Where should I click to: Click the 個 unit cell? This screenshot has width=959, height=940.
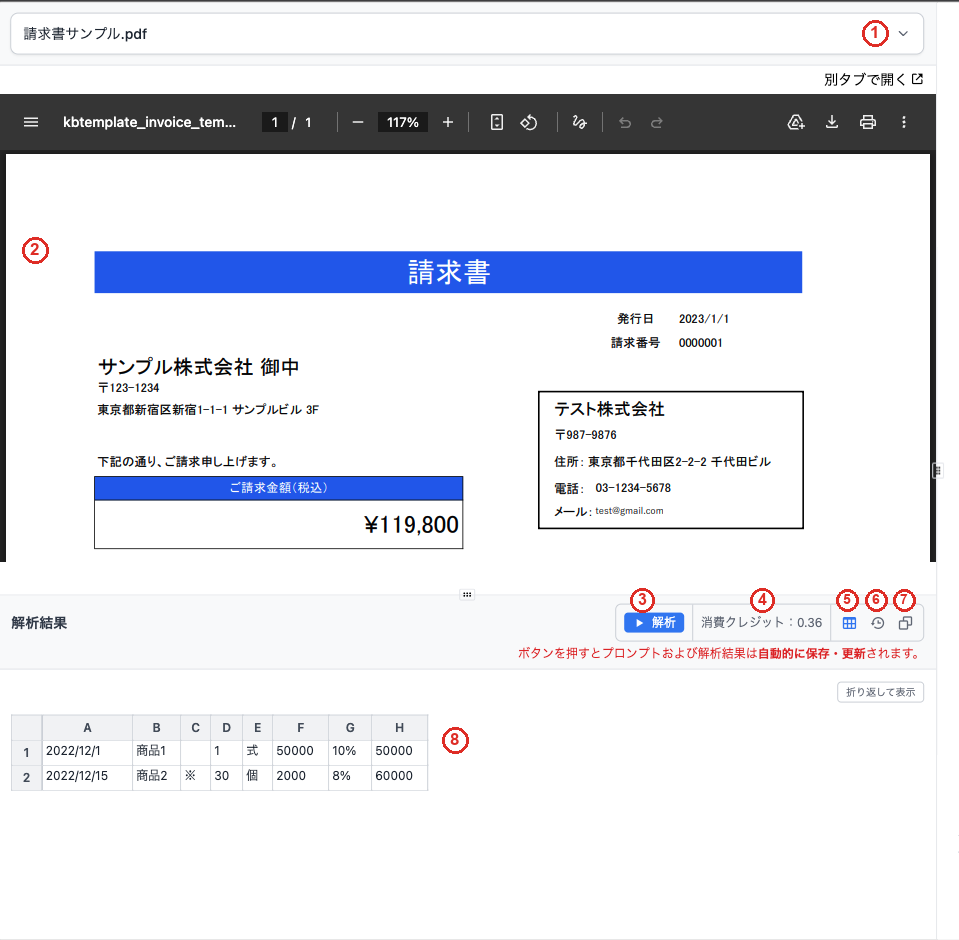257,776
